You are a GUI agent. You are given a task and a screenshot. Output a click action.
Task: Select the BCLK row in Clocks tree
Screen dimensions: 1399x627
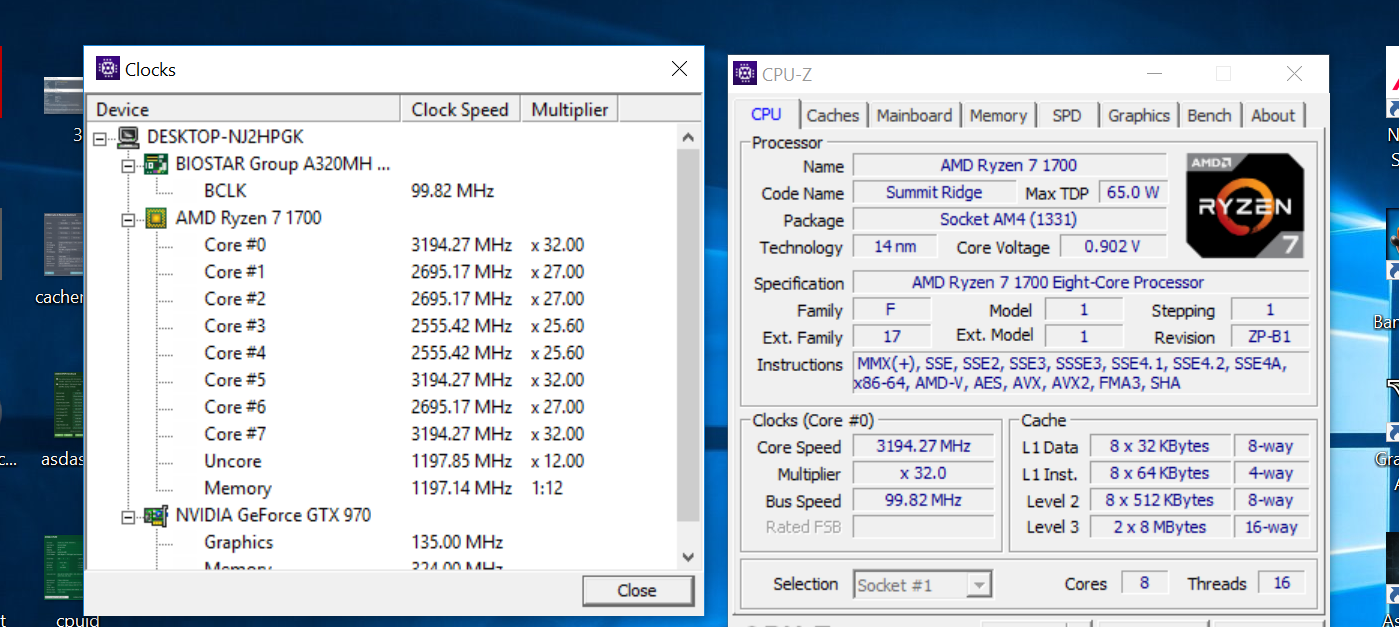point(225,191)
